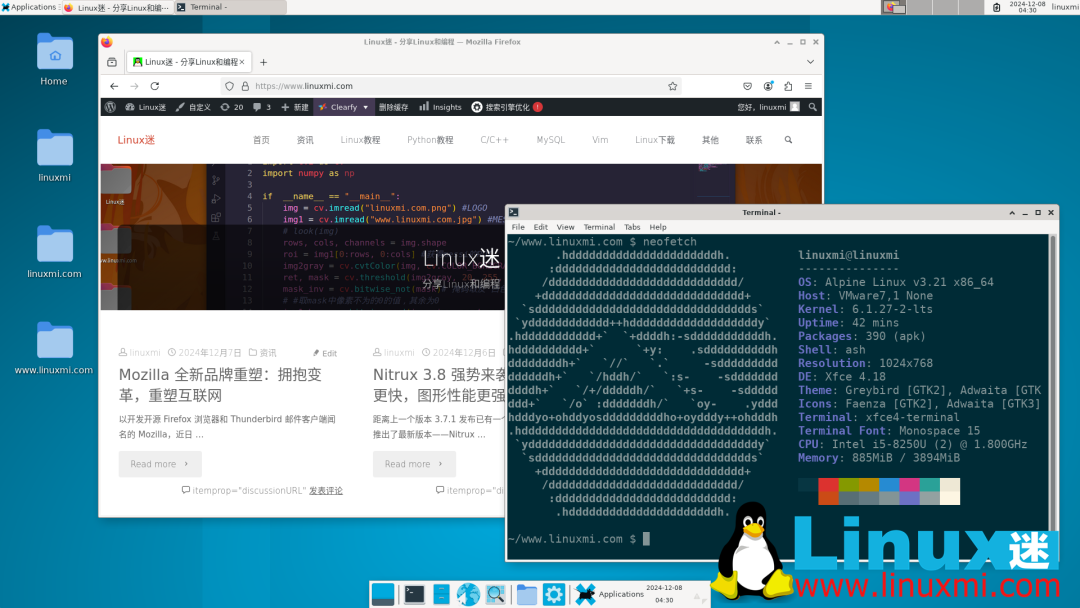Open the Python教程 navigation item

(430, 140)
